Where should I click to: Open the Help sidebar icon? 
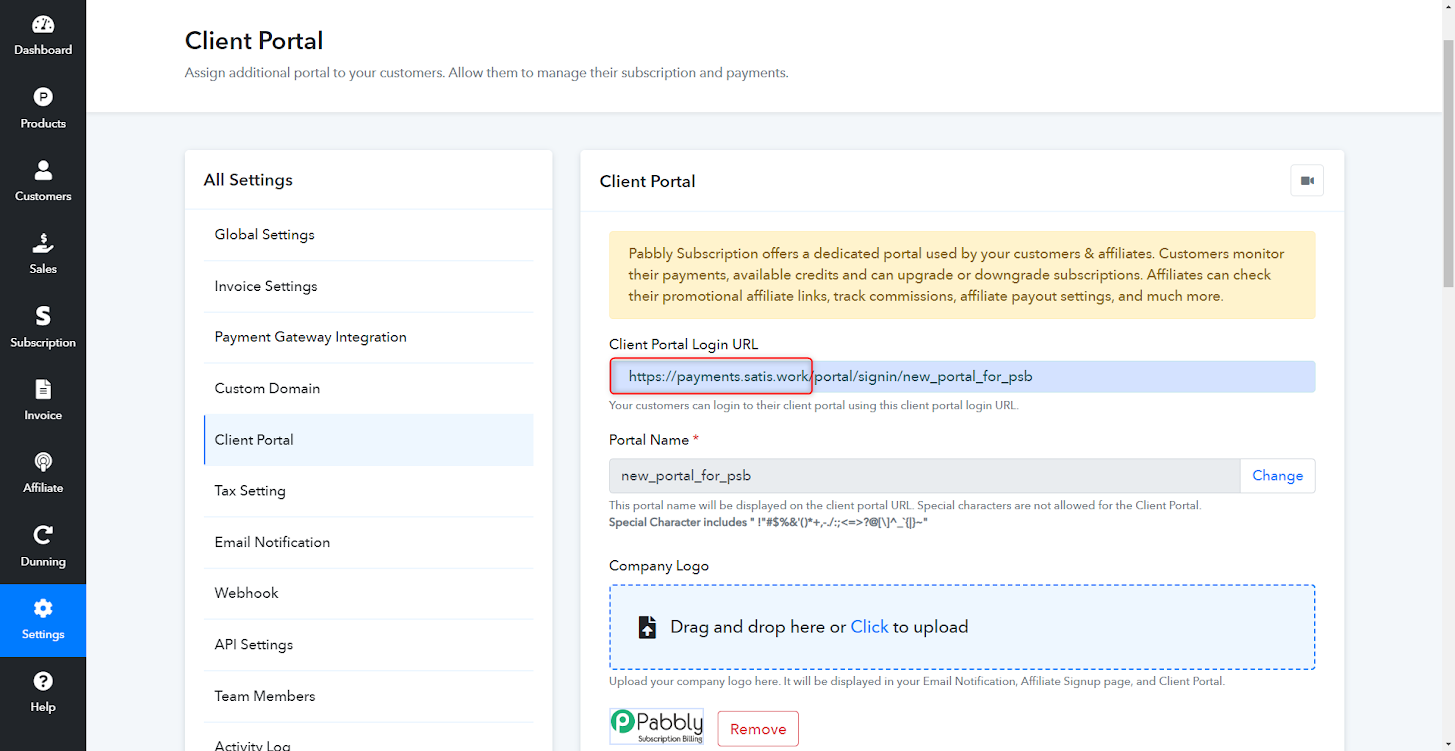(x=43, y=681)
